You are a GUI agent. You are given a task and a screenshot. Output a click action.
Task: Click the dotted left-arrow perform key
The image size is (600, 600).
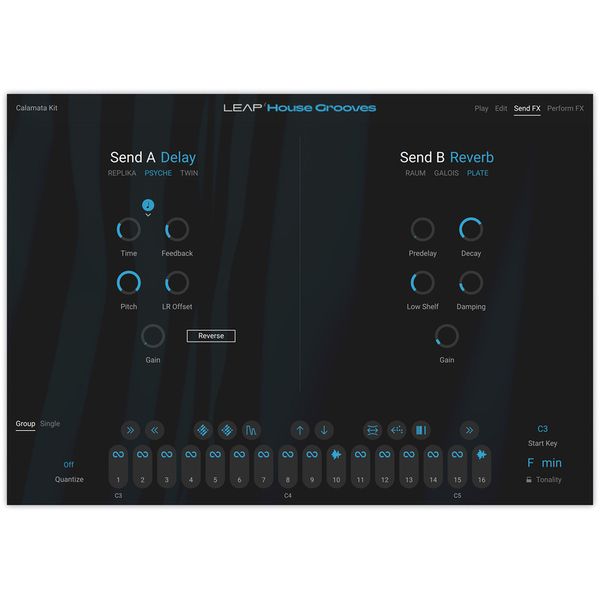point(397,430)
